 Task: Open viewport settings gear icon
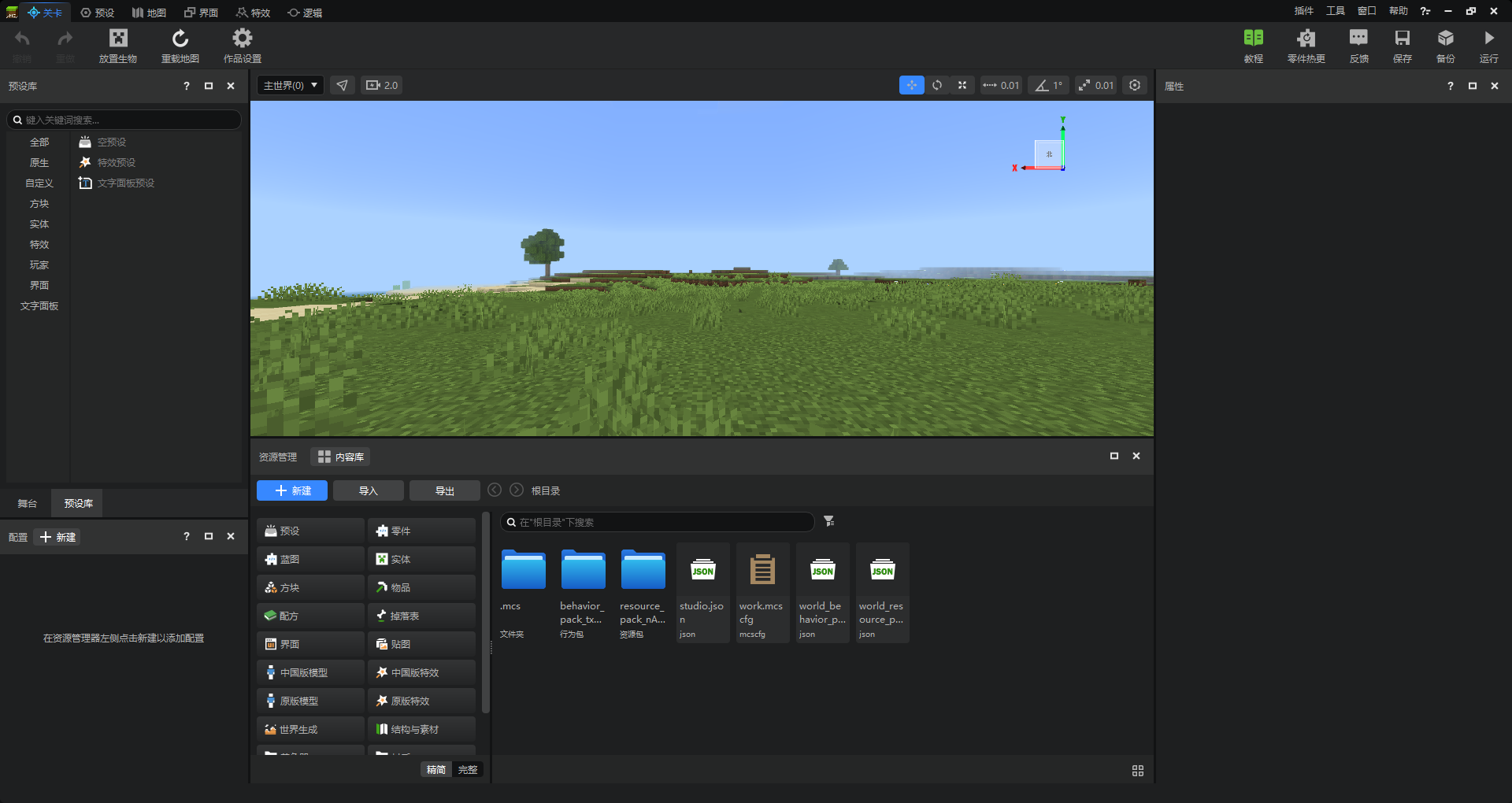tap(1135, 85)
